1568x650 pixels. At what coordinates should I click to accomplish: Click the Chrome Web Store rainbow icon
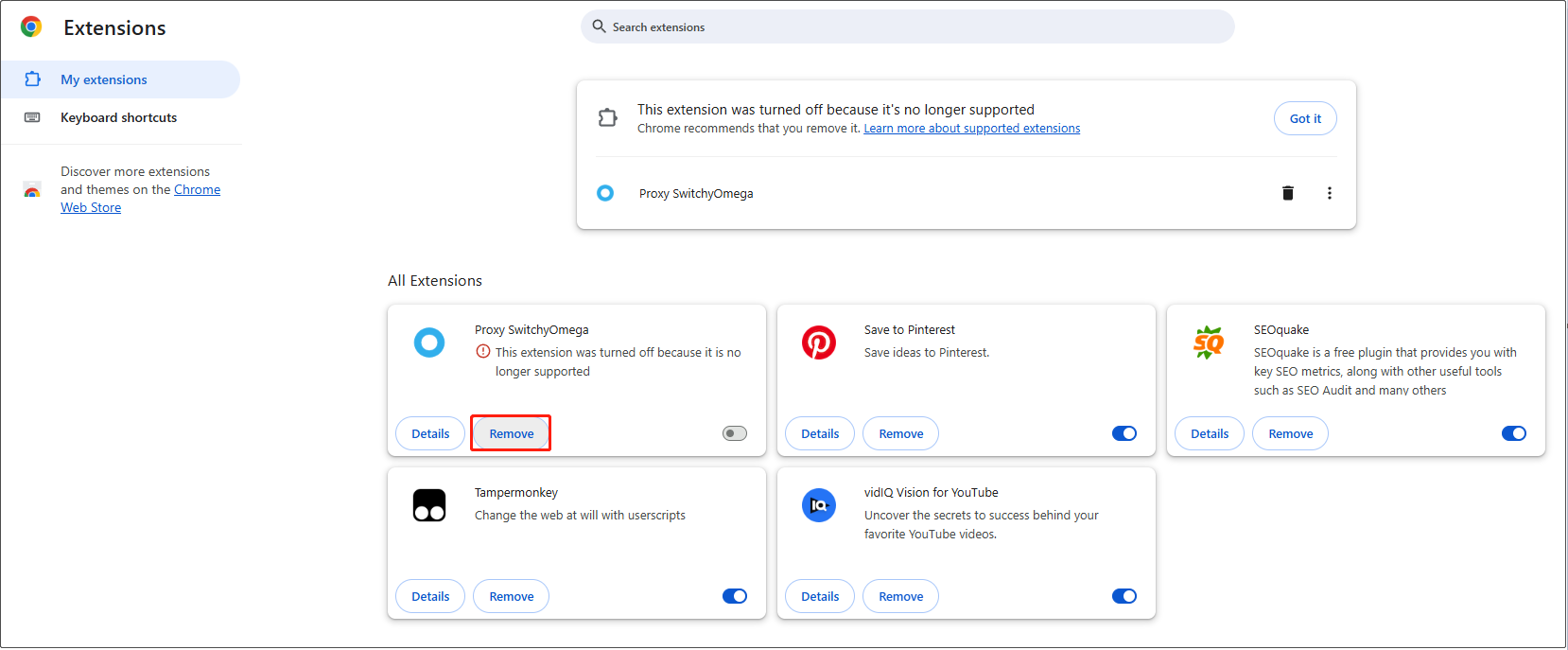pos(32,189)
